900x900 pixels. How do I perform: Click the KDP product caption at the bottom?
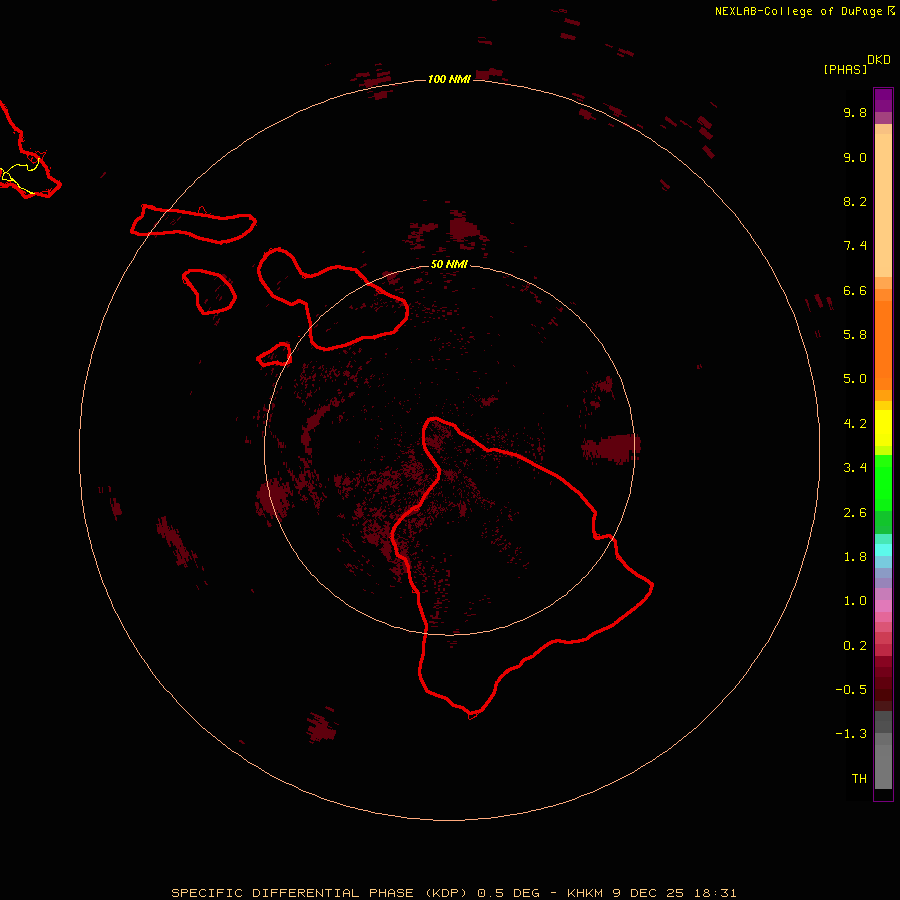point(453,893)
